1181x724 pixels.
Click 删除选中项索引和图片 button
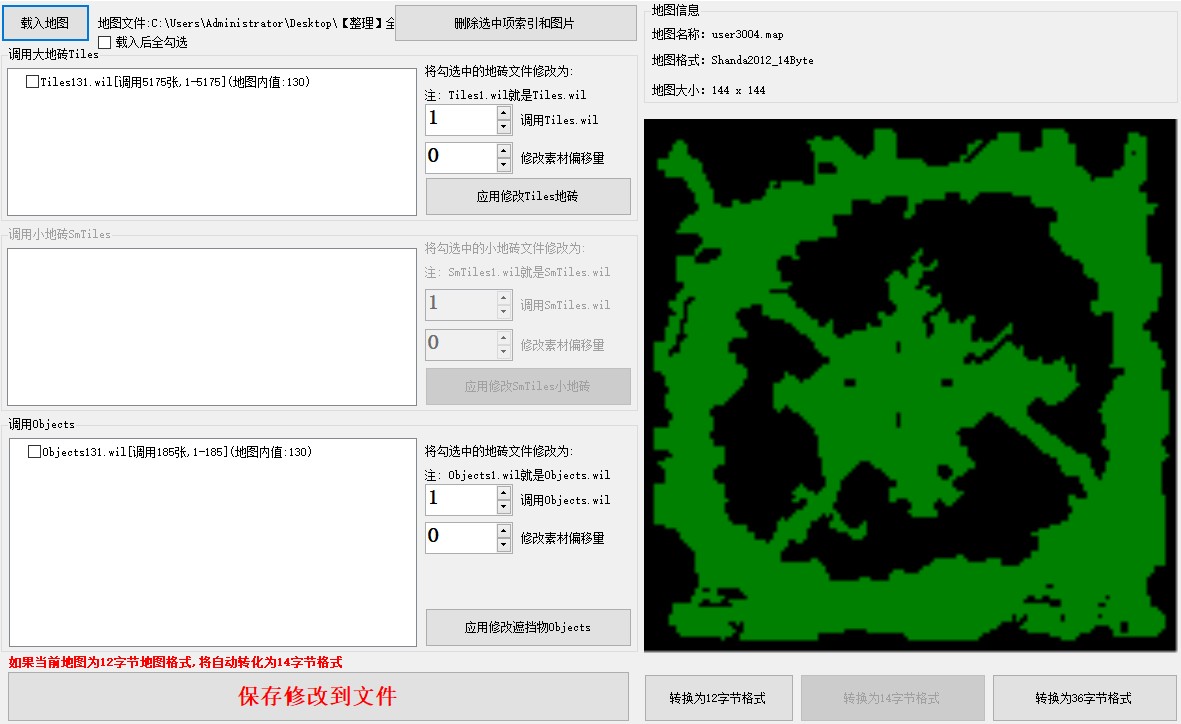(515, 22)
